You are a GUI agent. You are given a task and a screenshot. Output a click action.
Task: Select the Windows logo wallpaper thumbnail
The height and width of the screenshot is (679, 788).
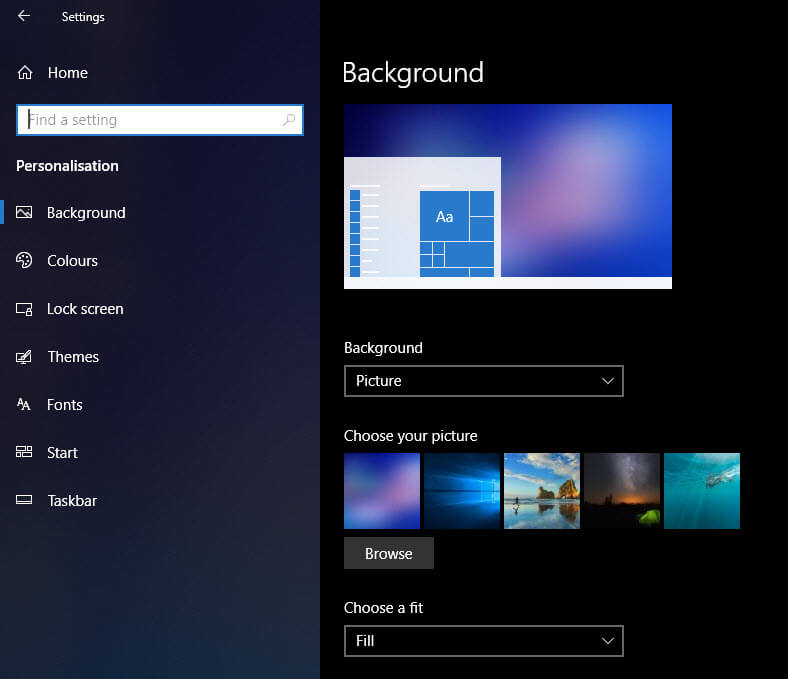coord(462,491)
